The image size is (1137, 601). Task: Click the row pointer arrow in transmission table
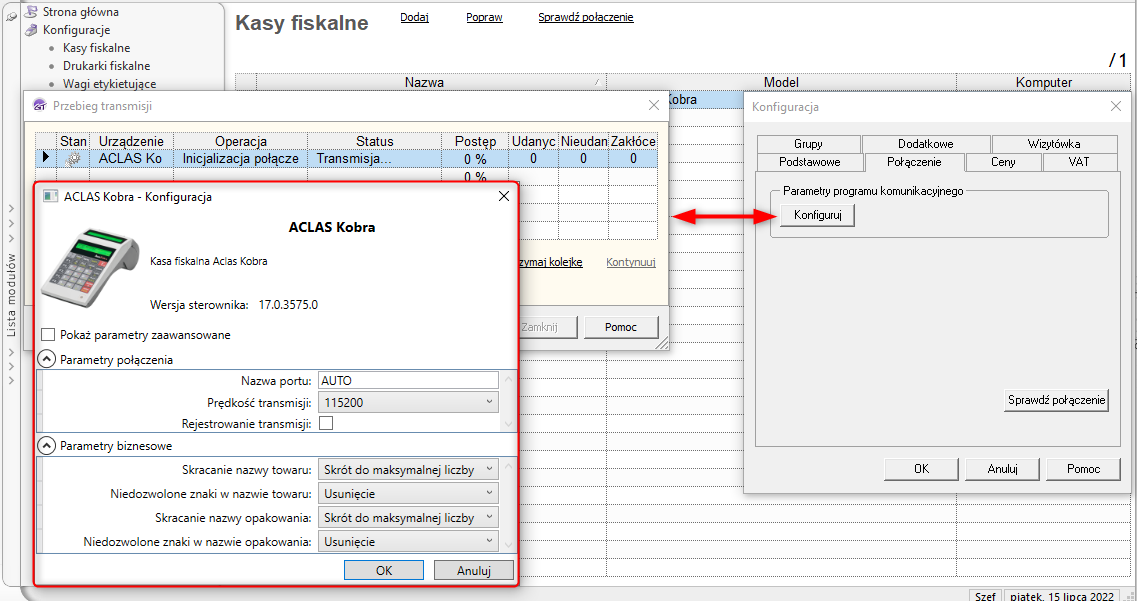pyautogui.click(x=46, y=157)
